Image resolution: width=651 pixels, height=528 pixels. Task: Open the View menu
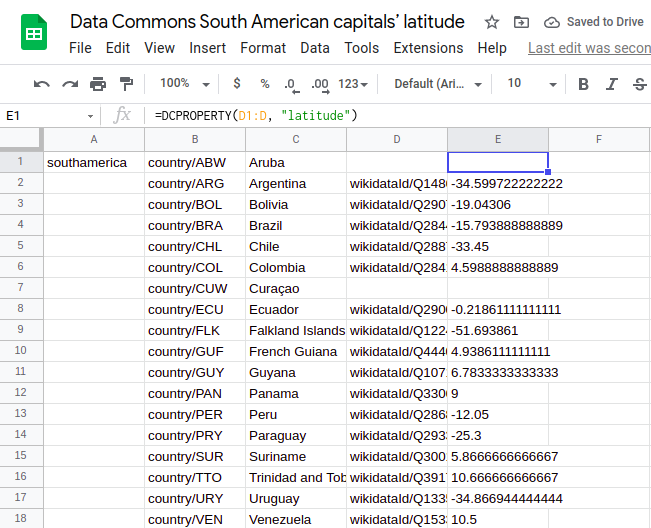point(159,48)
